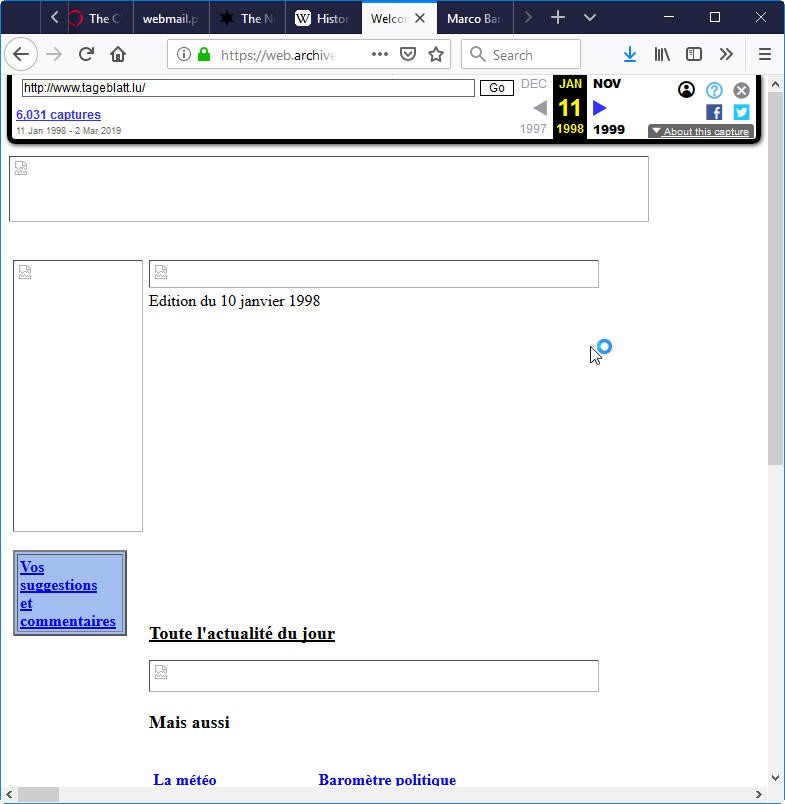
Task: Open Vos suggestions et commentaires link
Action: coord(68,594)
